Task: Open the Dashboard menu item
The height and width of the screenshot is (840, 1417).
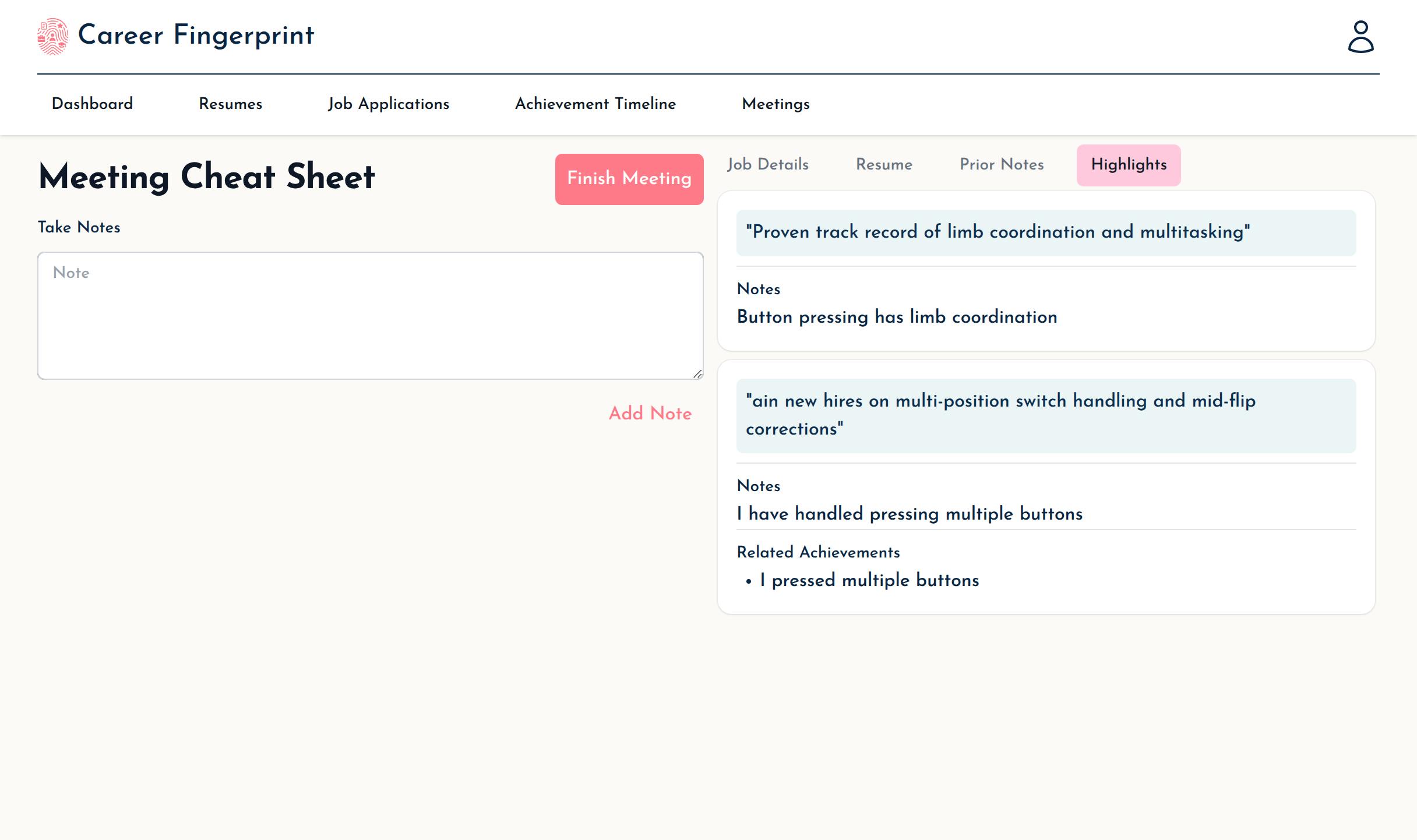Action: 92,104
